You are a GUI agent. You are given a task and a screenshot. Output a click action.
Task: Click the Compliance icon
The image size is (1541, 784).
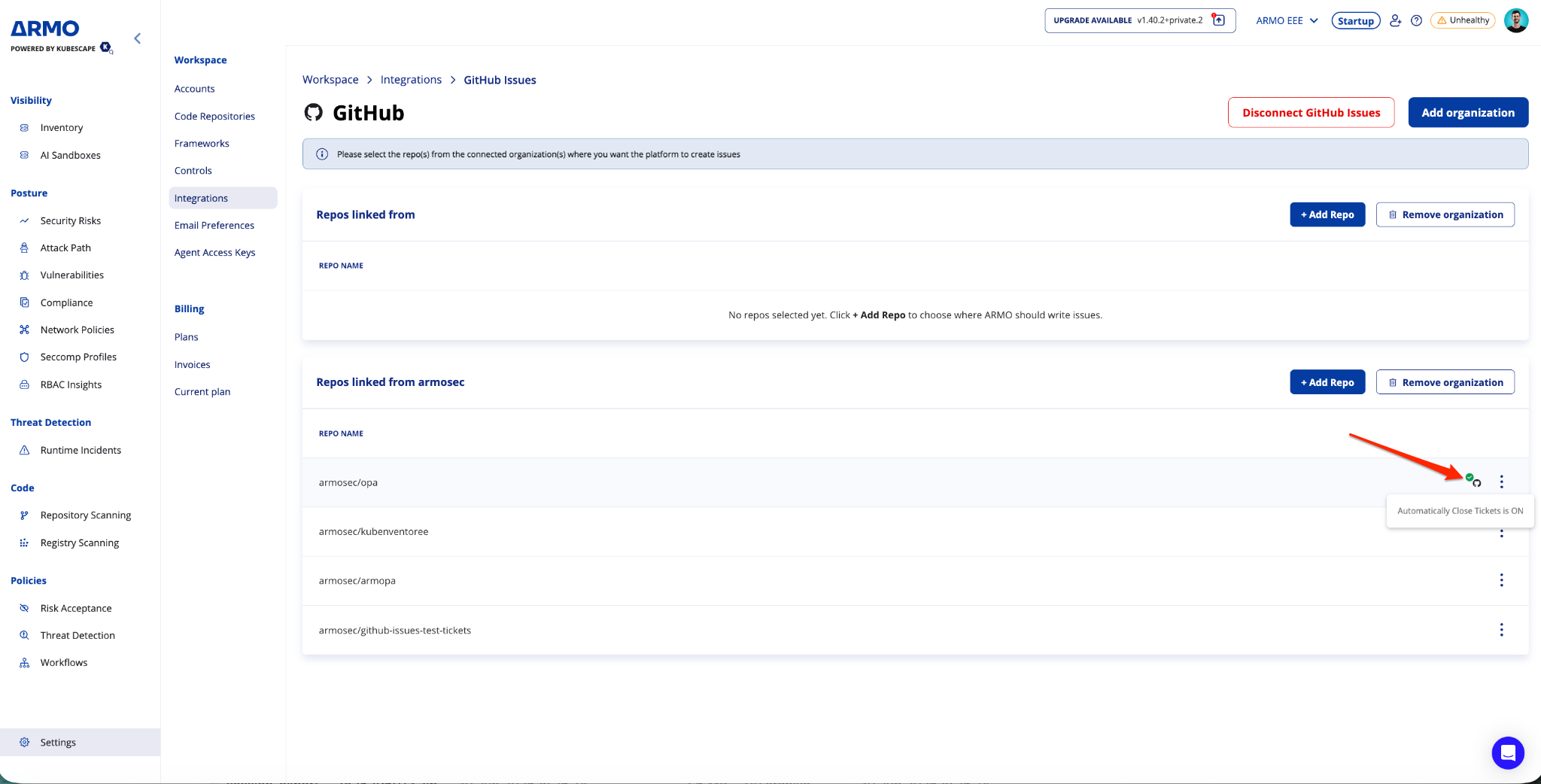coord(24,302)
